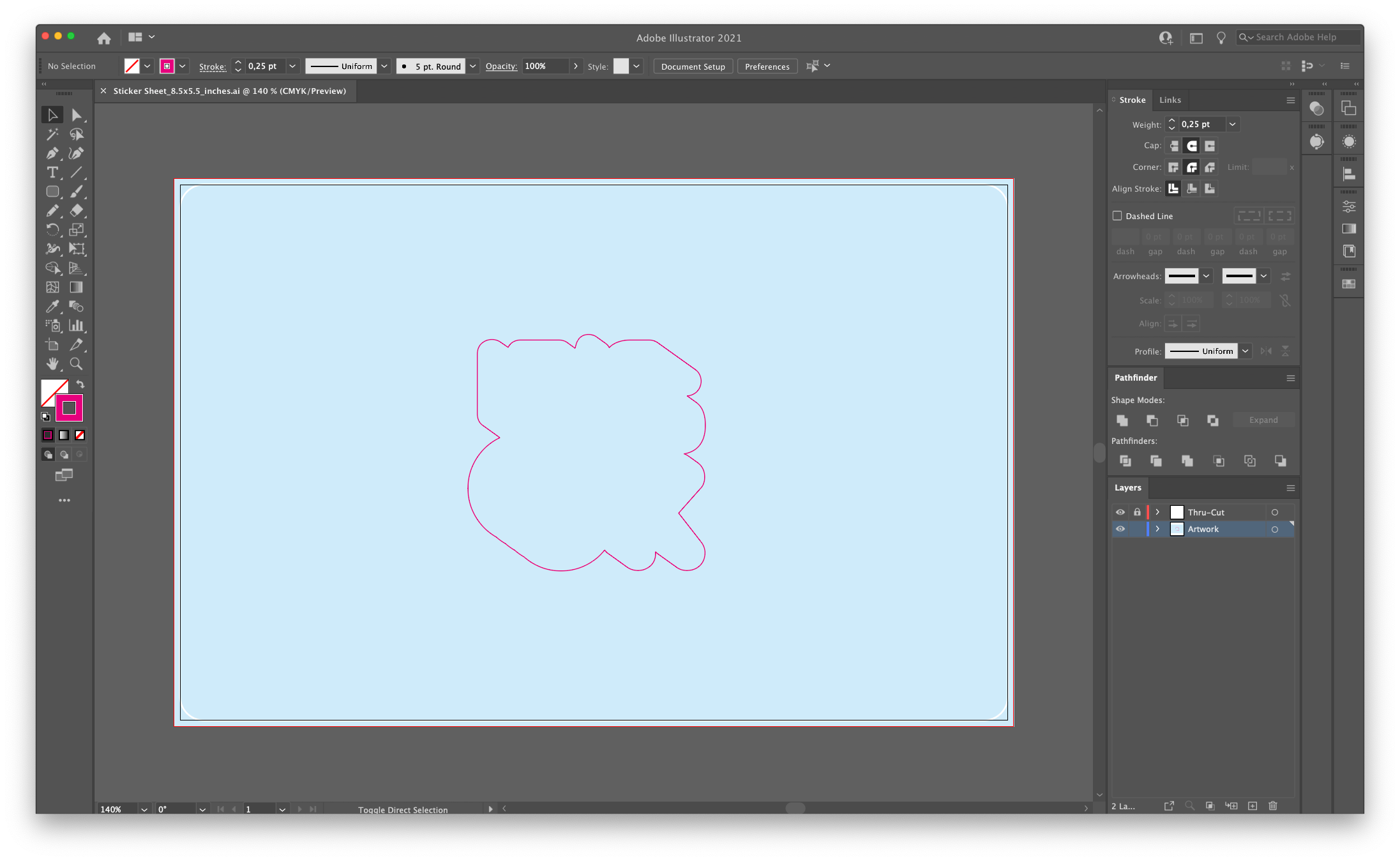Hide the Thru-Cut layer visibility
The width and height of the screenshot is (1400, 861).
pos(1120,512)
